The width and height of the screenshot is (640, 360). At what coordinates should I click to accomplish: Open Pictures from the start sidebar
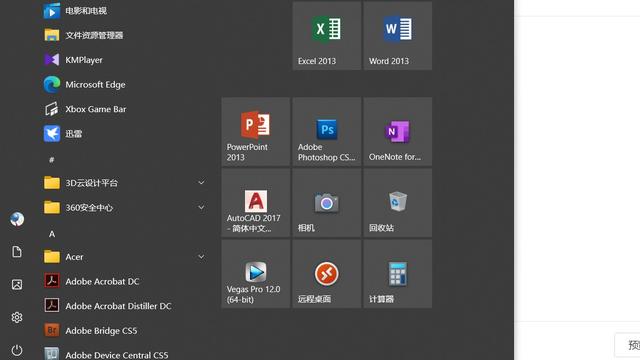tap(17, 284)
